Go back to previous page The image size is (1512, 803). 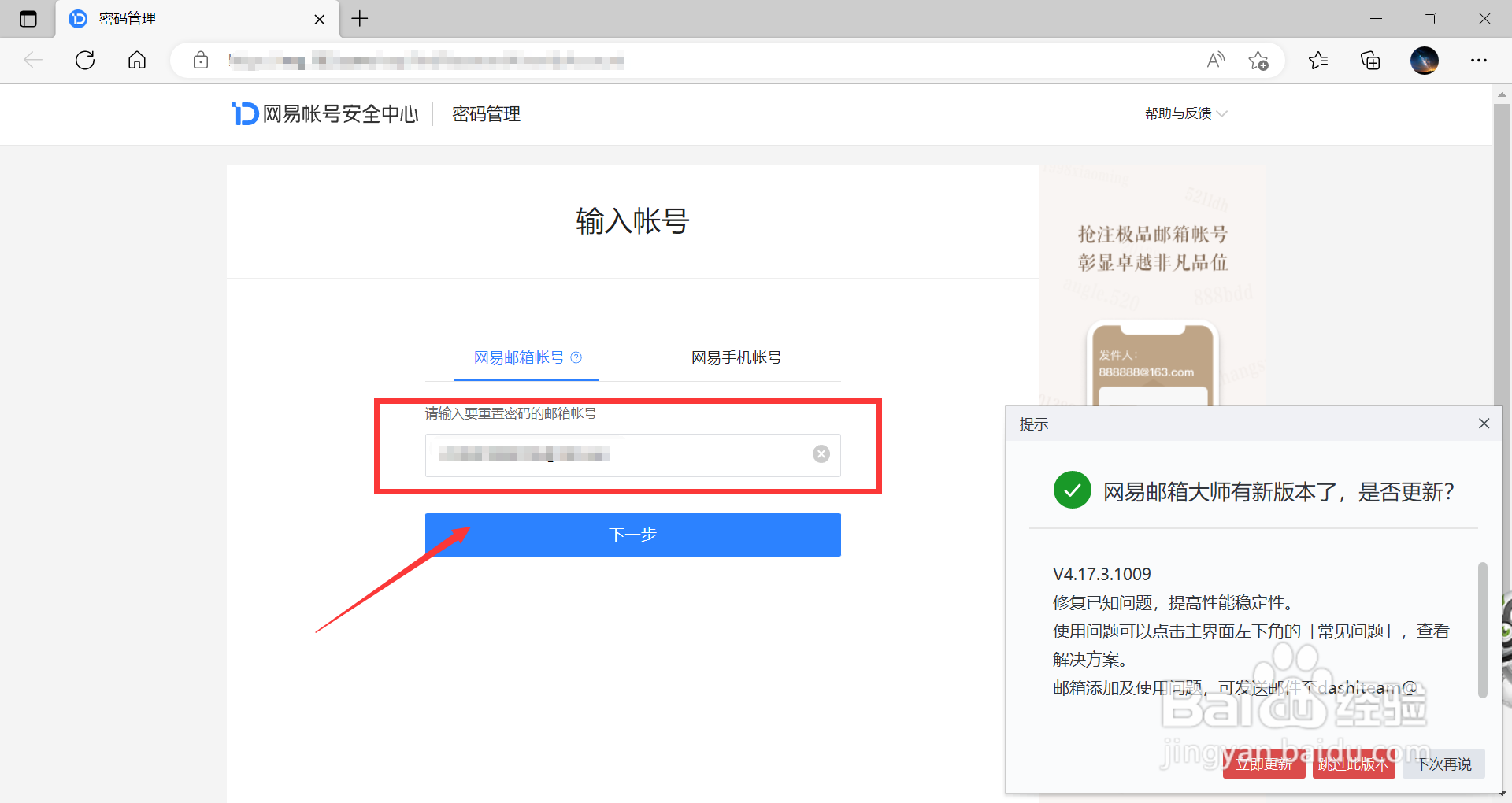(33, 60)
